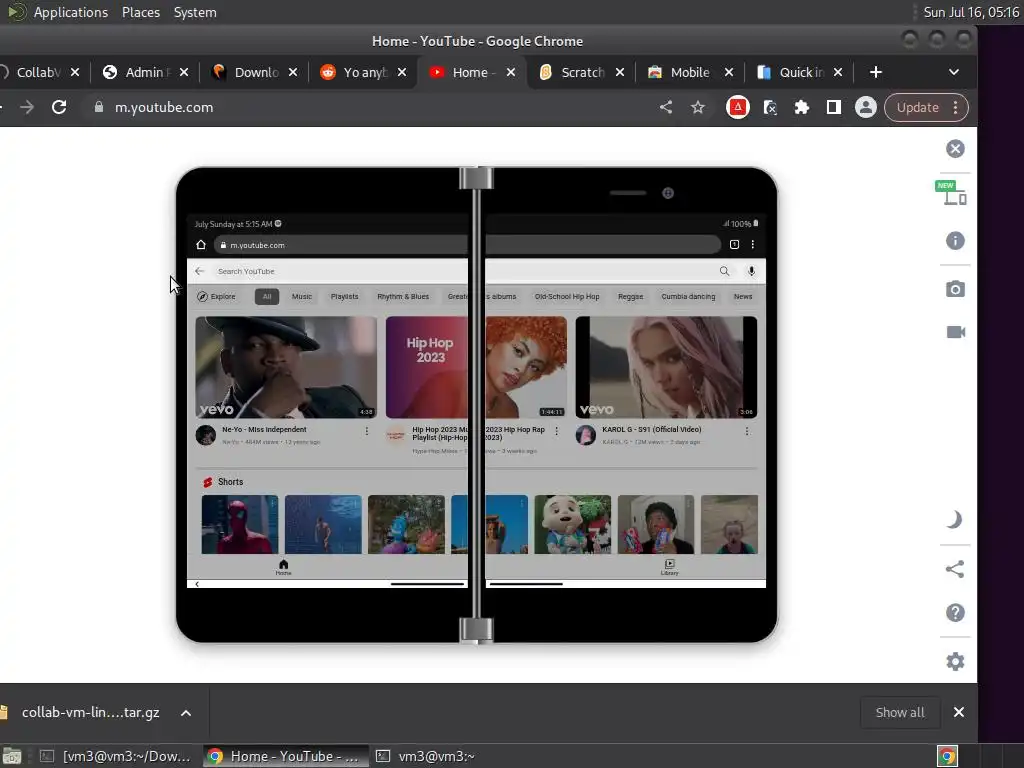Click the forward navigation arrow in Chrome
1024x768 pixels.
(27, 107)
